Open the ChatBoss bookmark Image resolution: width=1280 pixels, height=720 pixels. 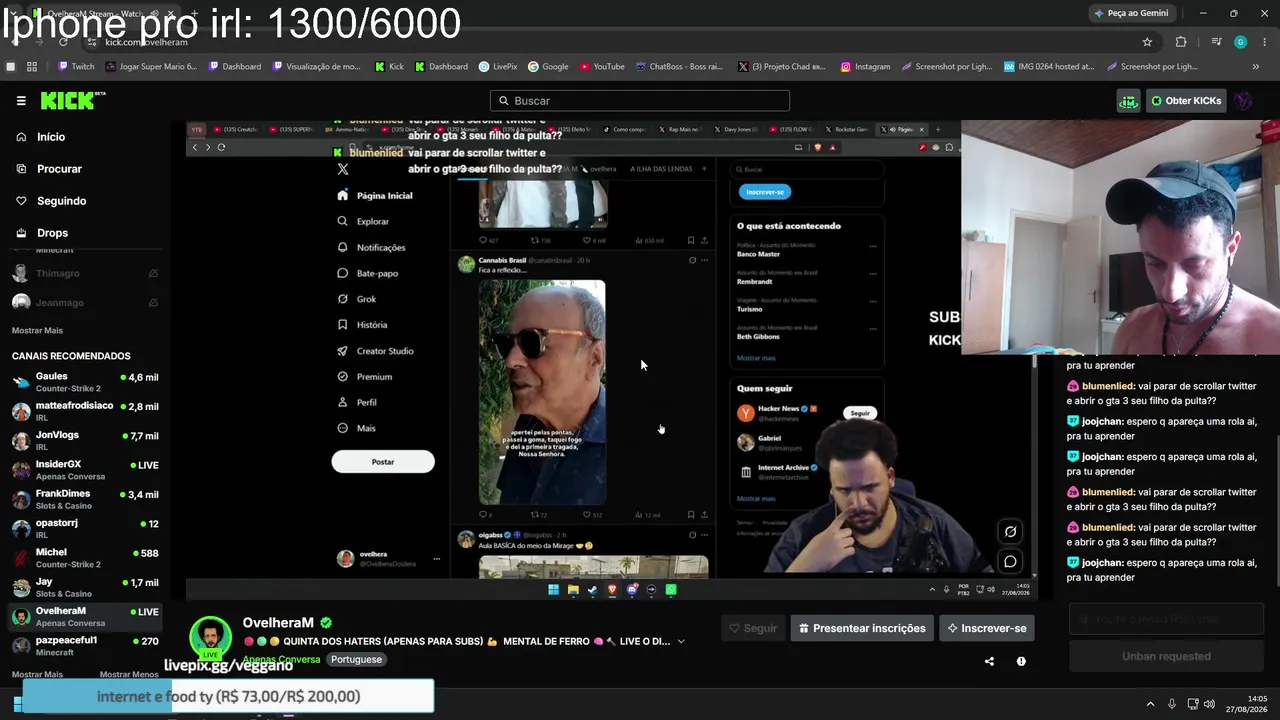coord(679,67)
